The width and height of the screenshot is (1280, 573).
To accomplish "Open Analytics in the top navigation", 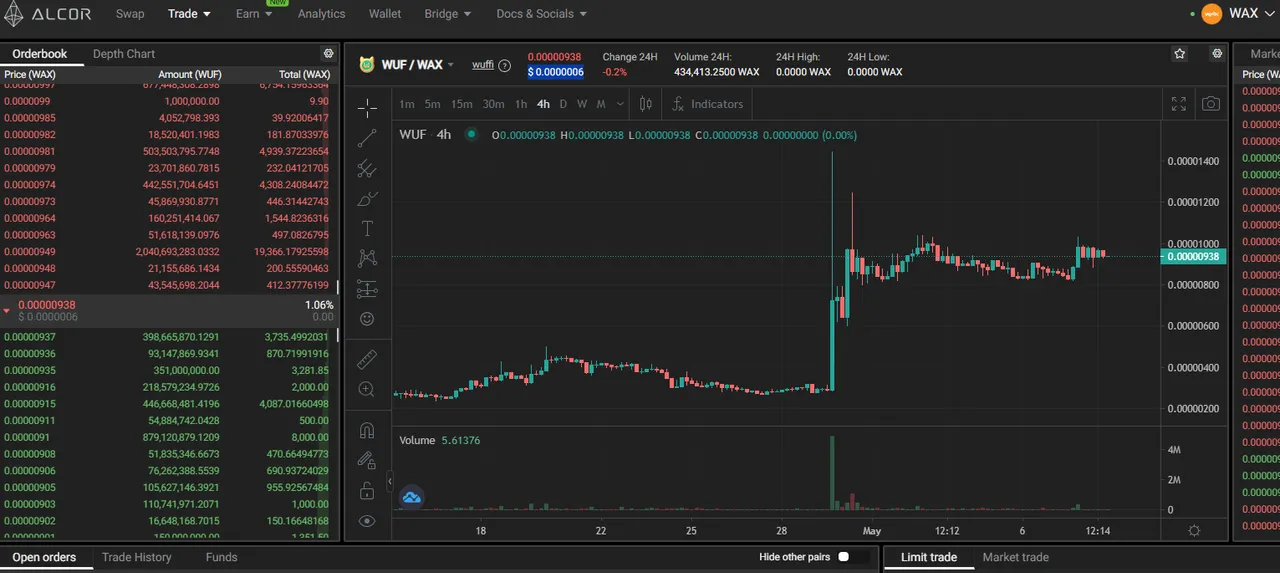I will [321, 14].
